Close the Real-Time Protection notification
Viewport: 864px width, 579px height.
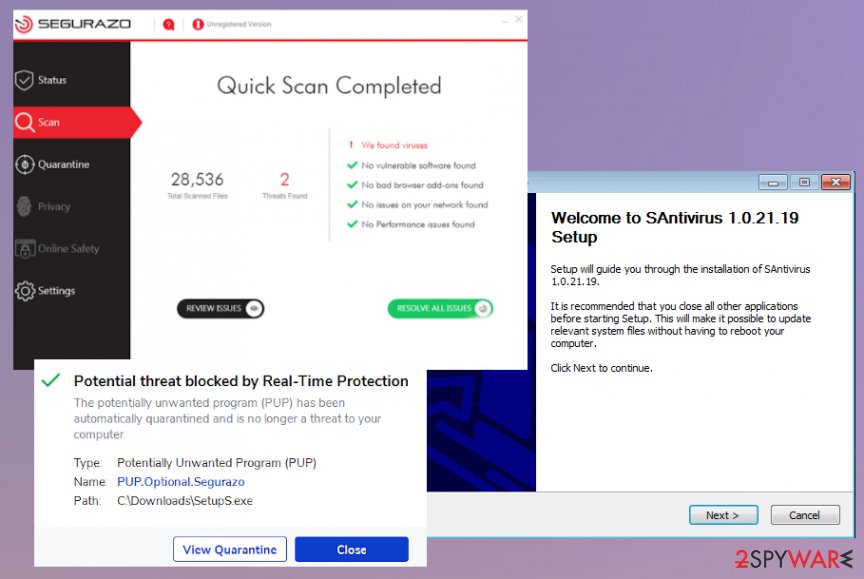coord(352,549)
